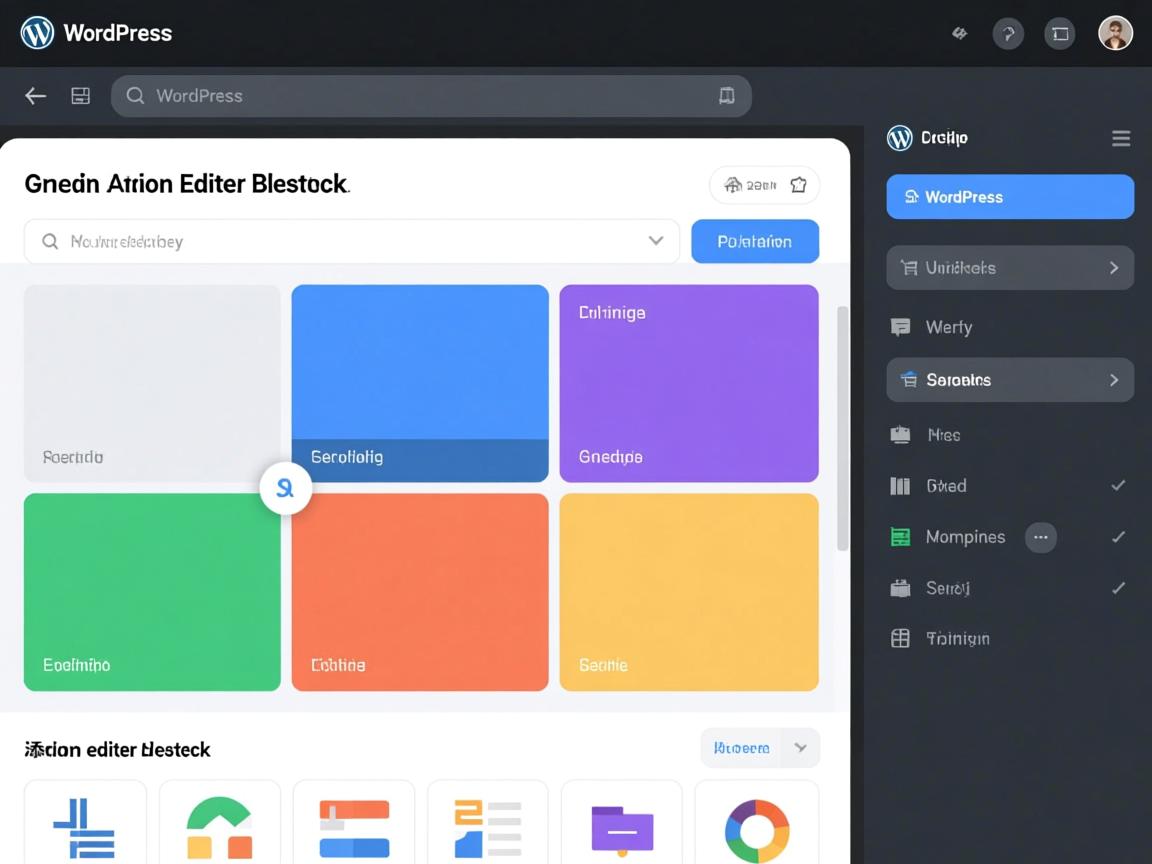The height and width of the screenshot is (864, 1152).
Task: Select the orange Cobtine color tile
Action: [420, 592]
